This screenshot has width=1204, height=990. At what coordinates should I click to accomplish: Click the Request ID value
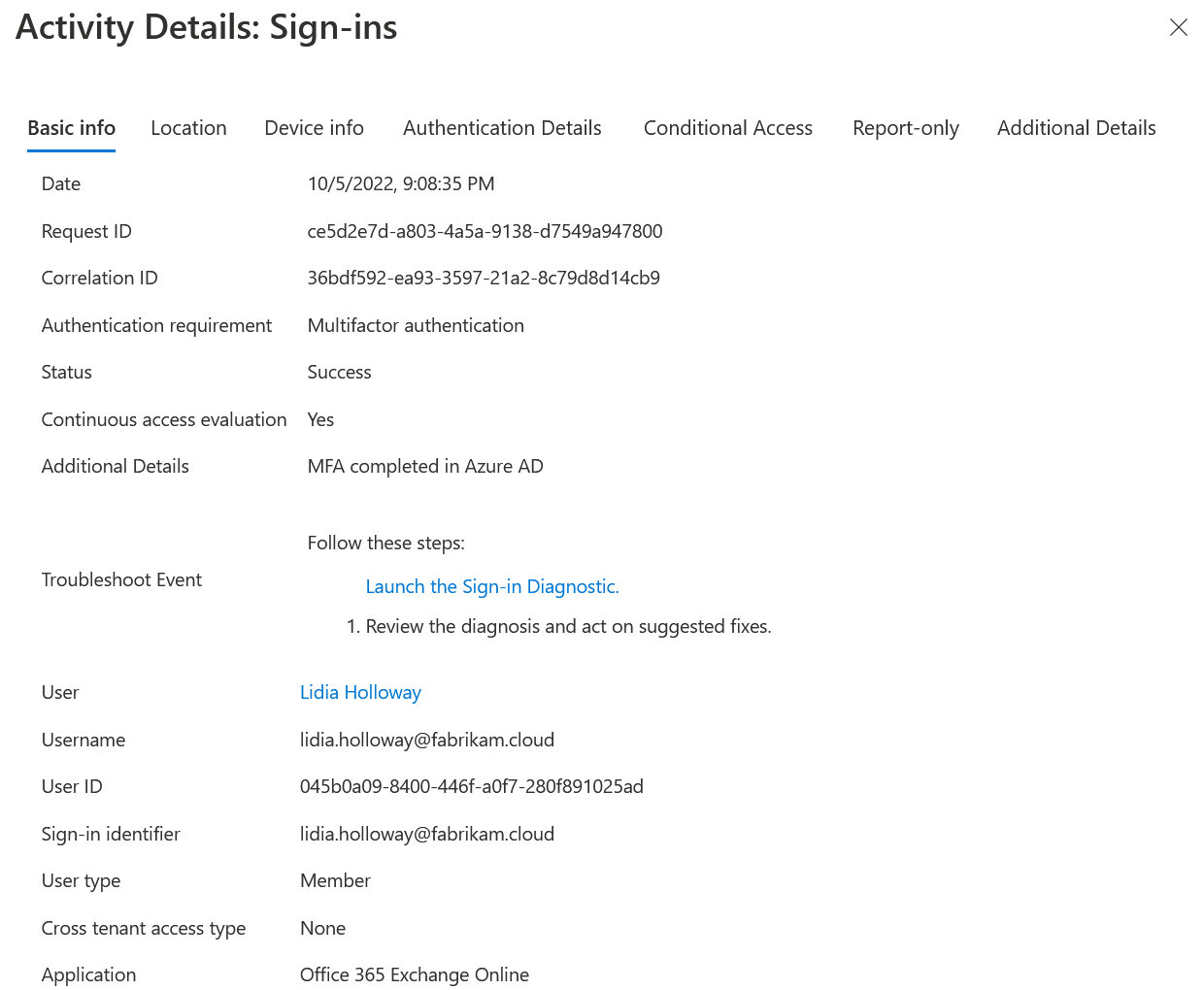pyautogui.click(x=485, y=231)
